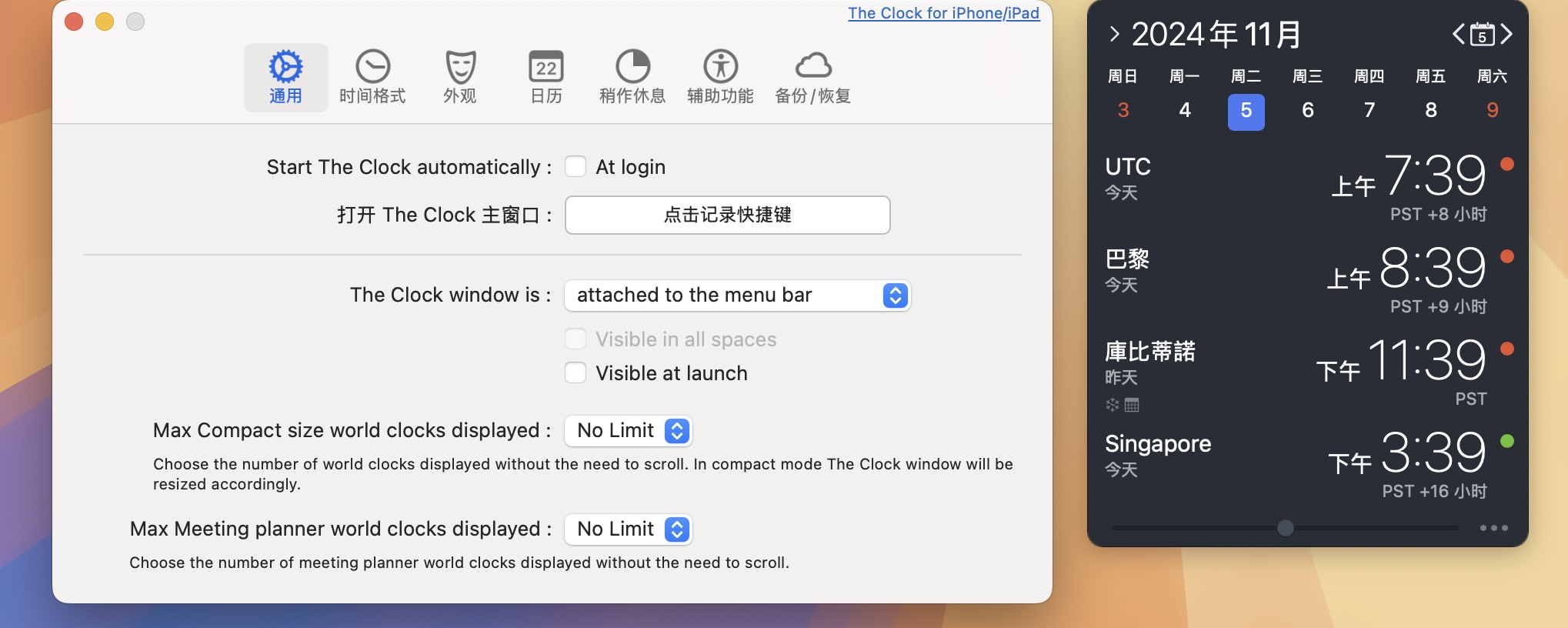This screenshot has height=628, width=1568.
Task: Select date 7 in calendar
Action: coord(1369,111)
